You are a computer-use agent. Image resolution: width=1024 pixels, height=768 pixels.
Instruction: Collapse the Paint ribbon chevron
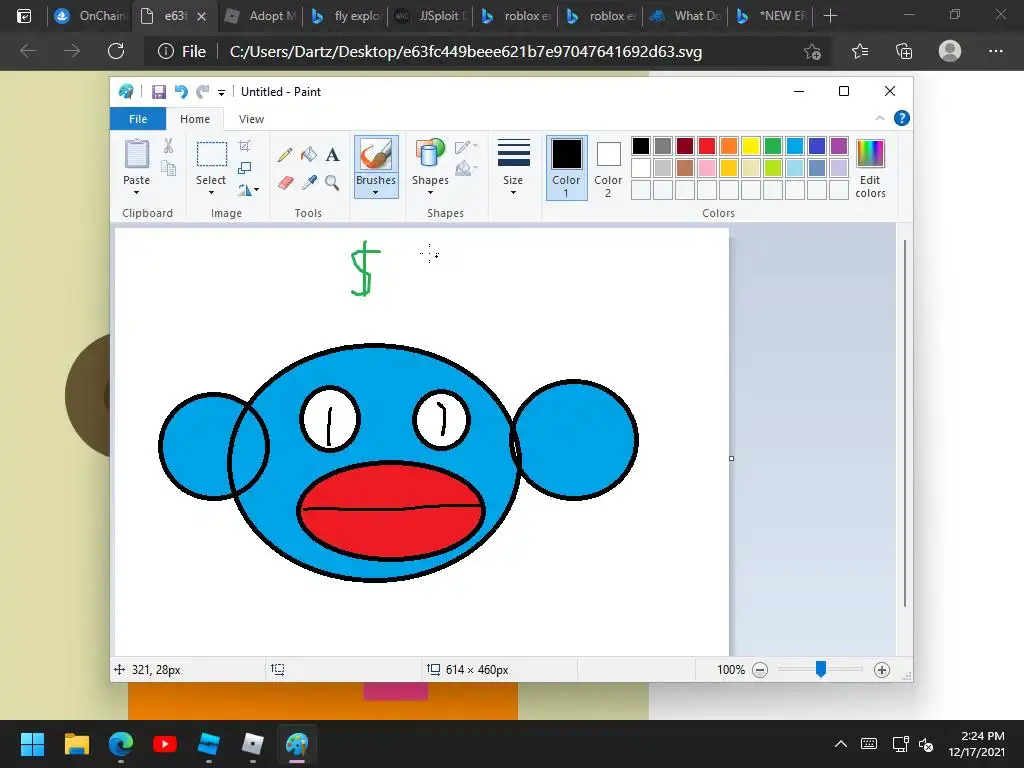point(880,118)
